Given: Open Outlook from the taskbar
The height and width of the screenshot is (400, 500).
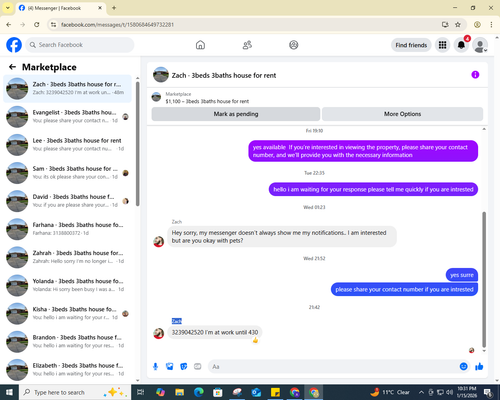Looking at the screenshot, I should 256,392.
